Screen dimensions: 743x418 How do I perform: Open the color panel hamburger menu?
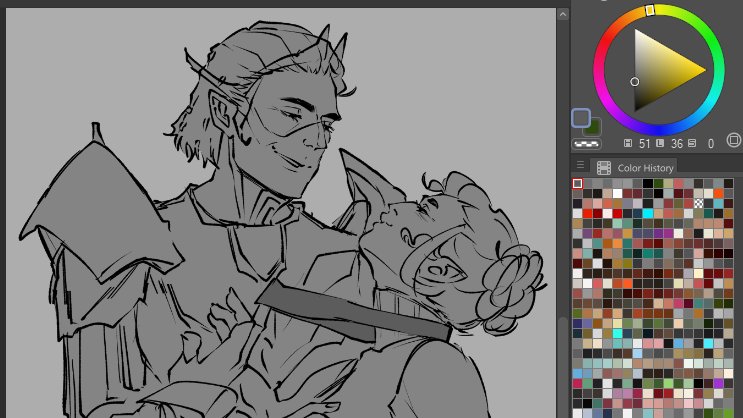tap(580, 165)
